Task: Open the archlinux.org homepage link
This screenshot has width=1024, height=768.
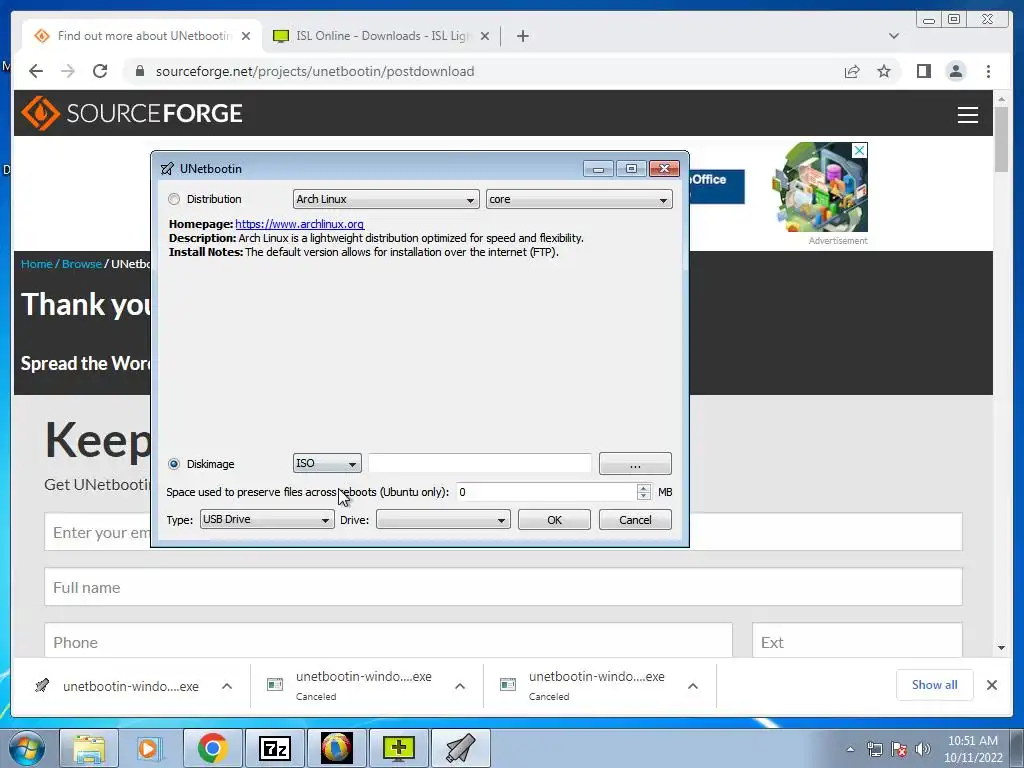Action: click(x=299, y=224)
